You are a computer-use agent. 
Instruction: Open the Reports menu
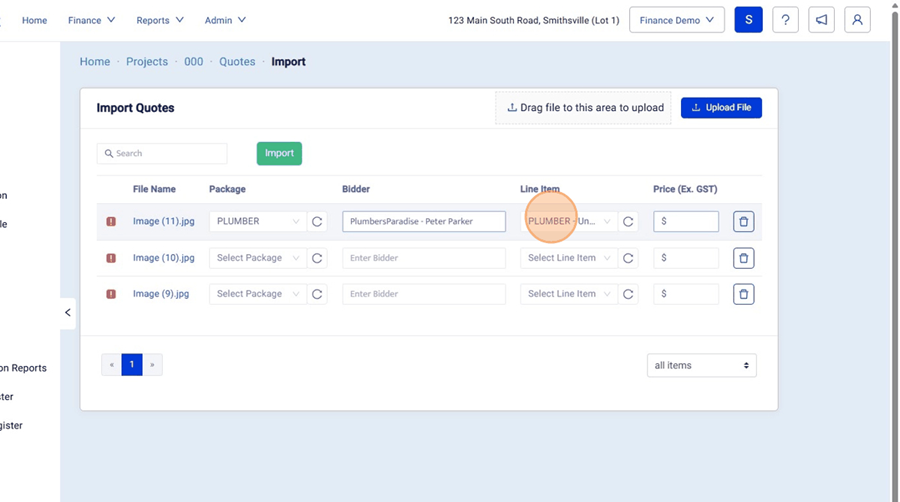(160, 20)
